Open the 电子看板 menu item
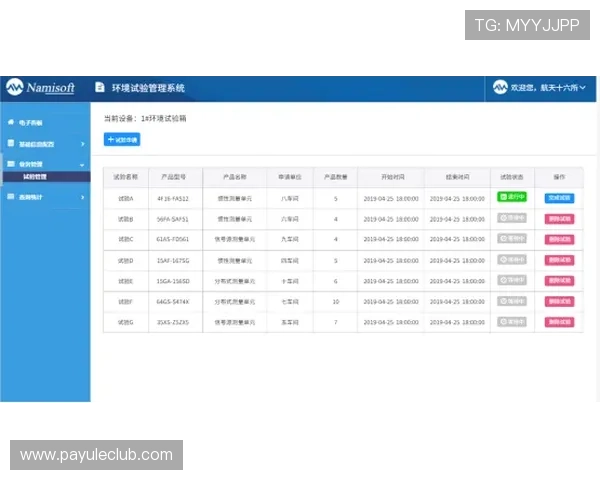This screenshot has width=600, height=480. [x=31, y=123]
